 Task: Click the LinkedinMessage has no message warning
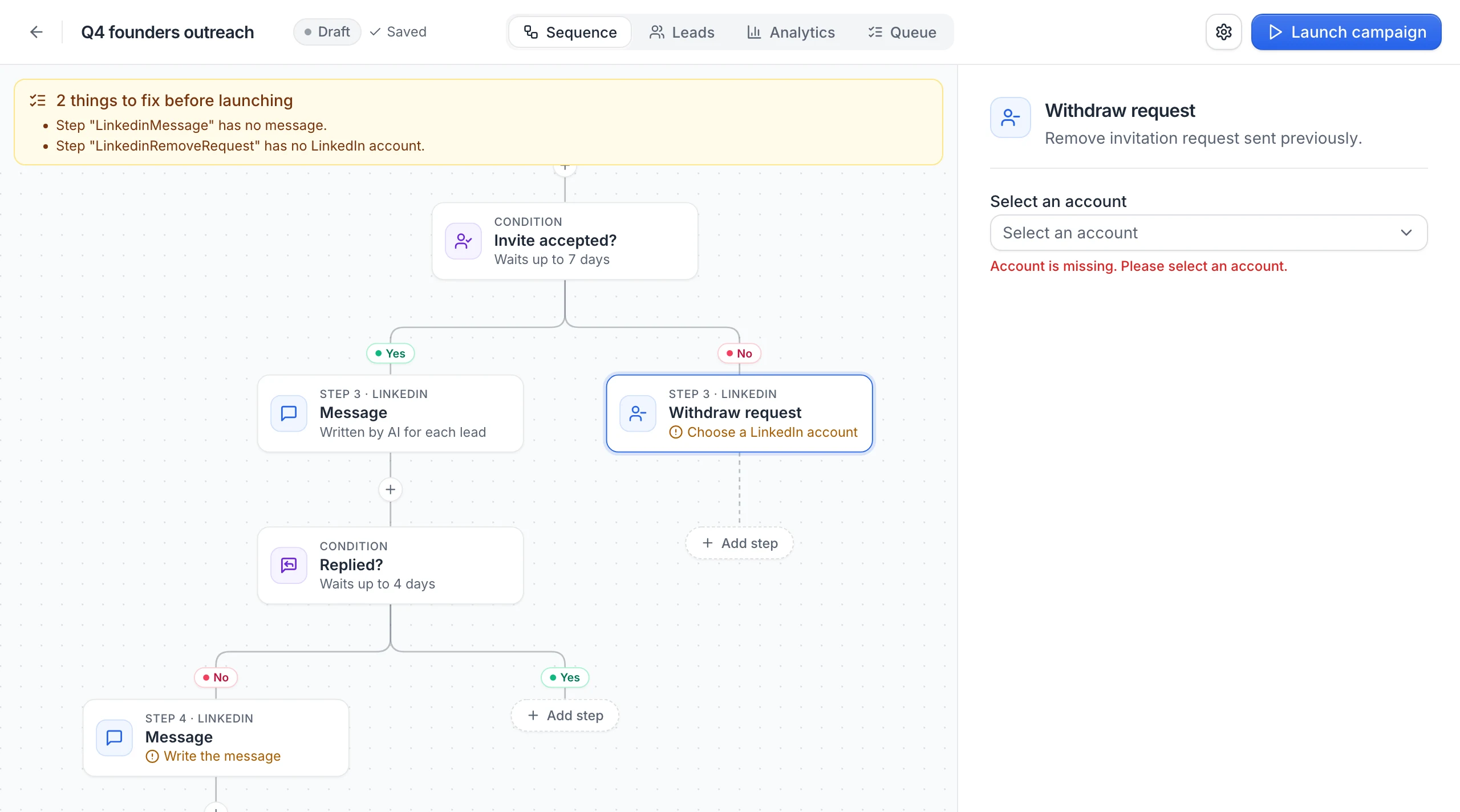tap(192, 125)
